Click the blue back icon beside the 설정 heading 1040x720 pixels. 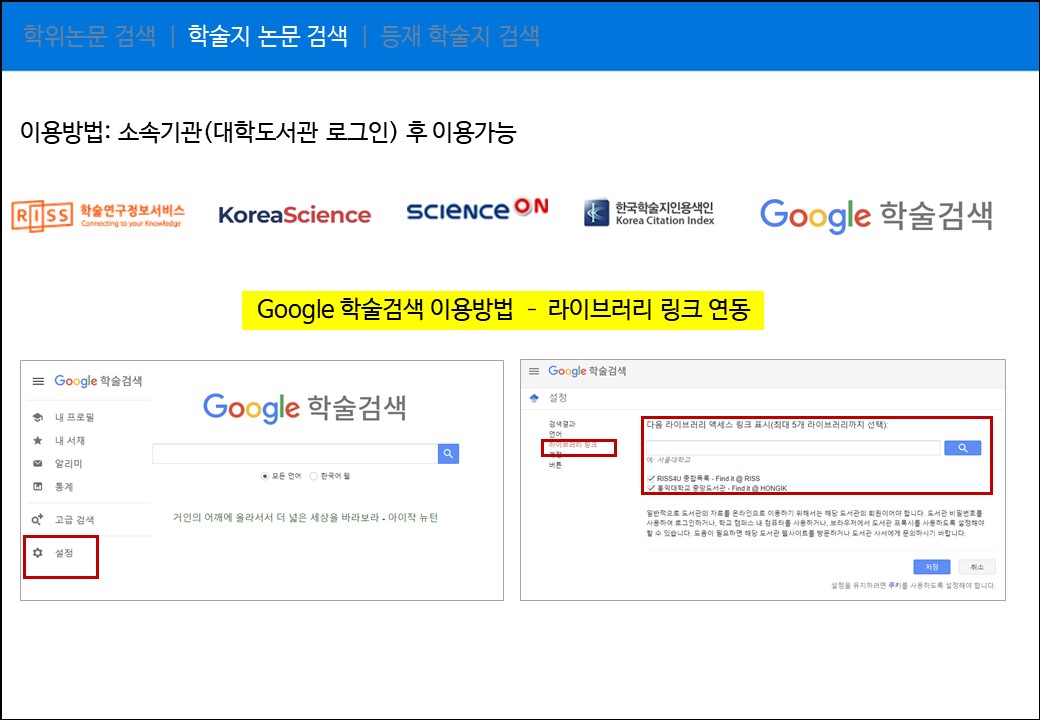[x=535, y=398]
